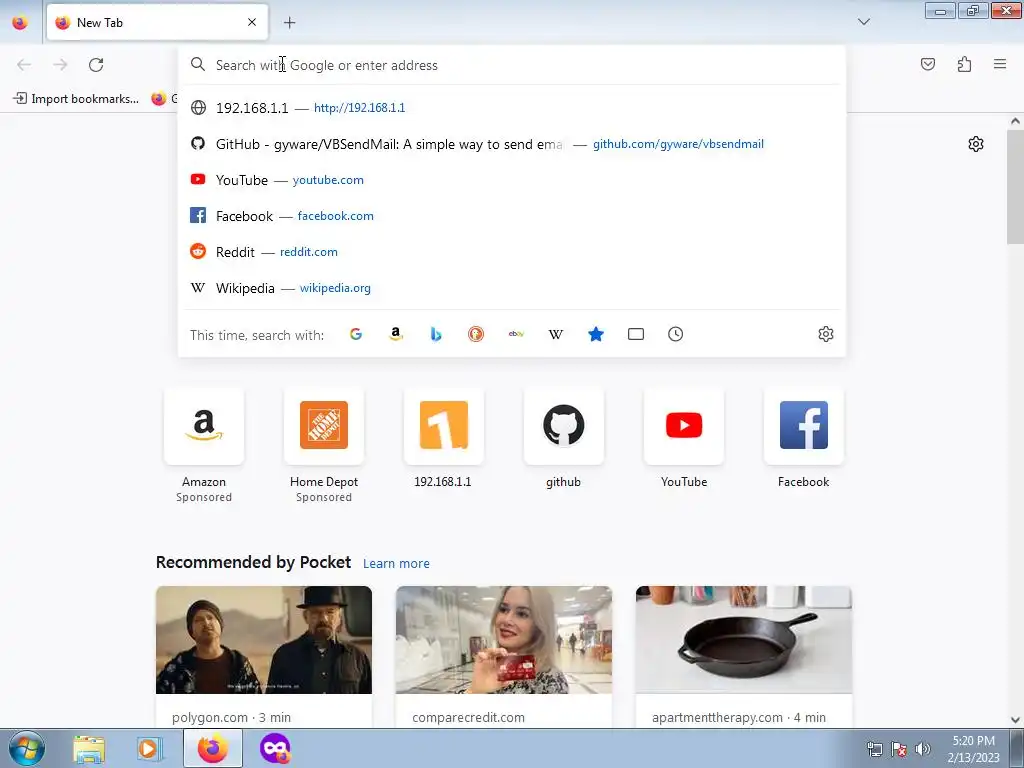Open a new tab with plus button
This screenshot has height=768, width=1024.
click(289, 23)
